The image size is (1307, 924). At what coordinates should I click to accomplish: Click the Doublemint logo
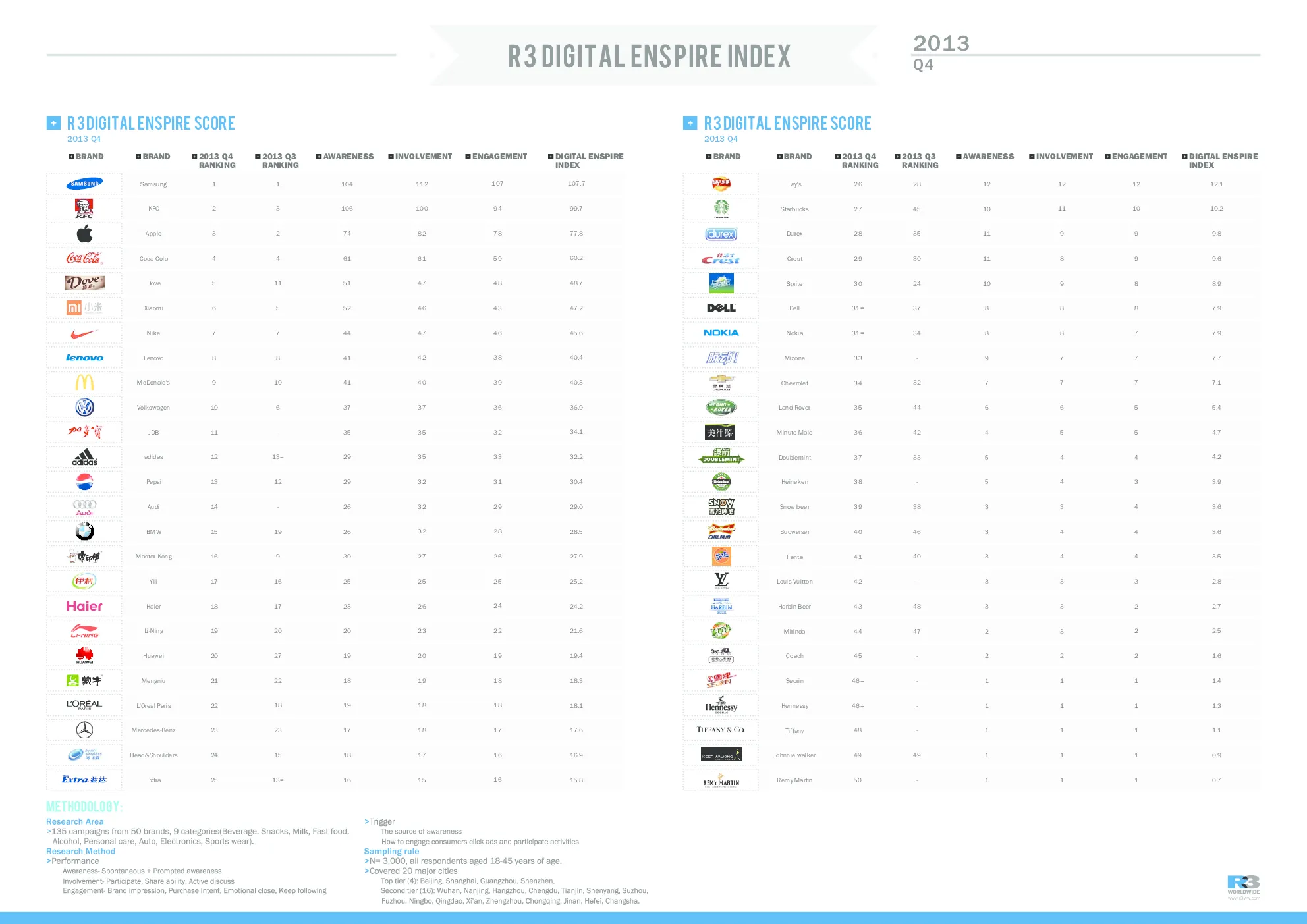721,457
